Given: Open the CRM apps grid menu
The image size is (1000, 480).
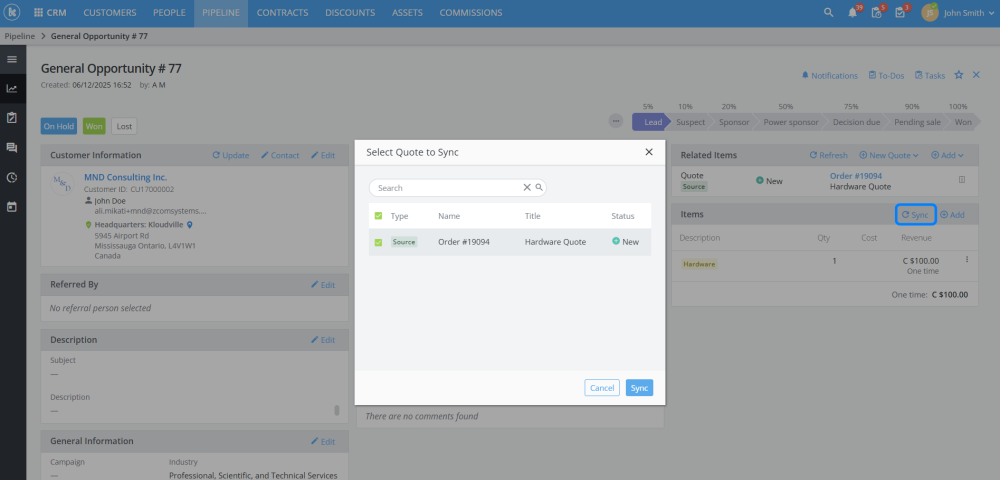Looking at the screenshot, I should (x=38, y=13).
